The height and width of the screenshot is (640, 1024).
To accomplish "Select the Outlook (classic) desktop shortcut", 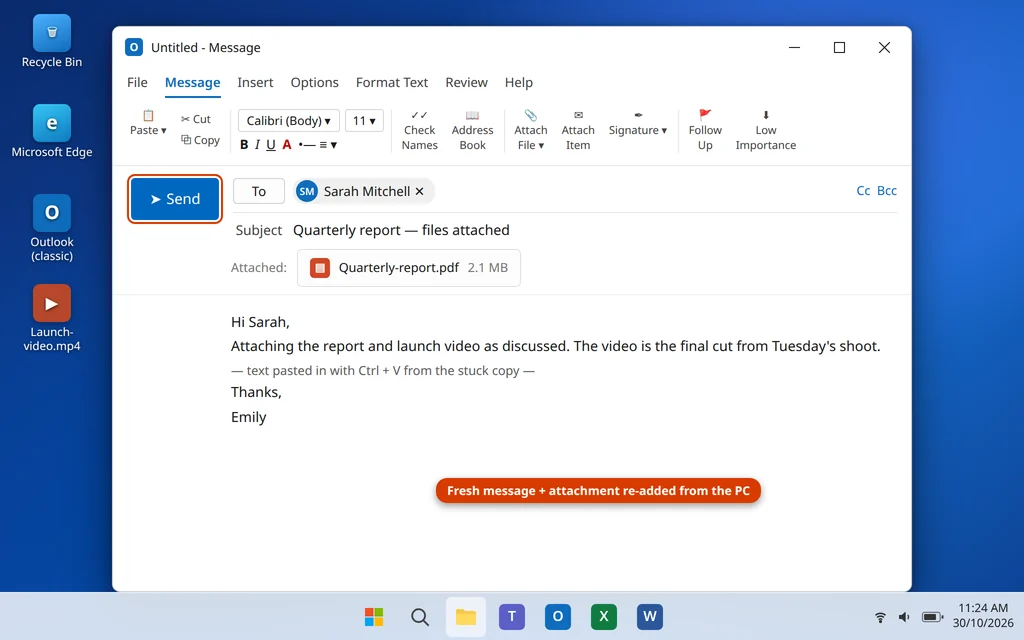I will [x=52, y=229].
